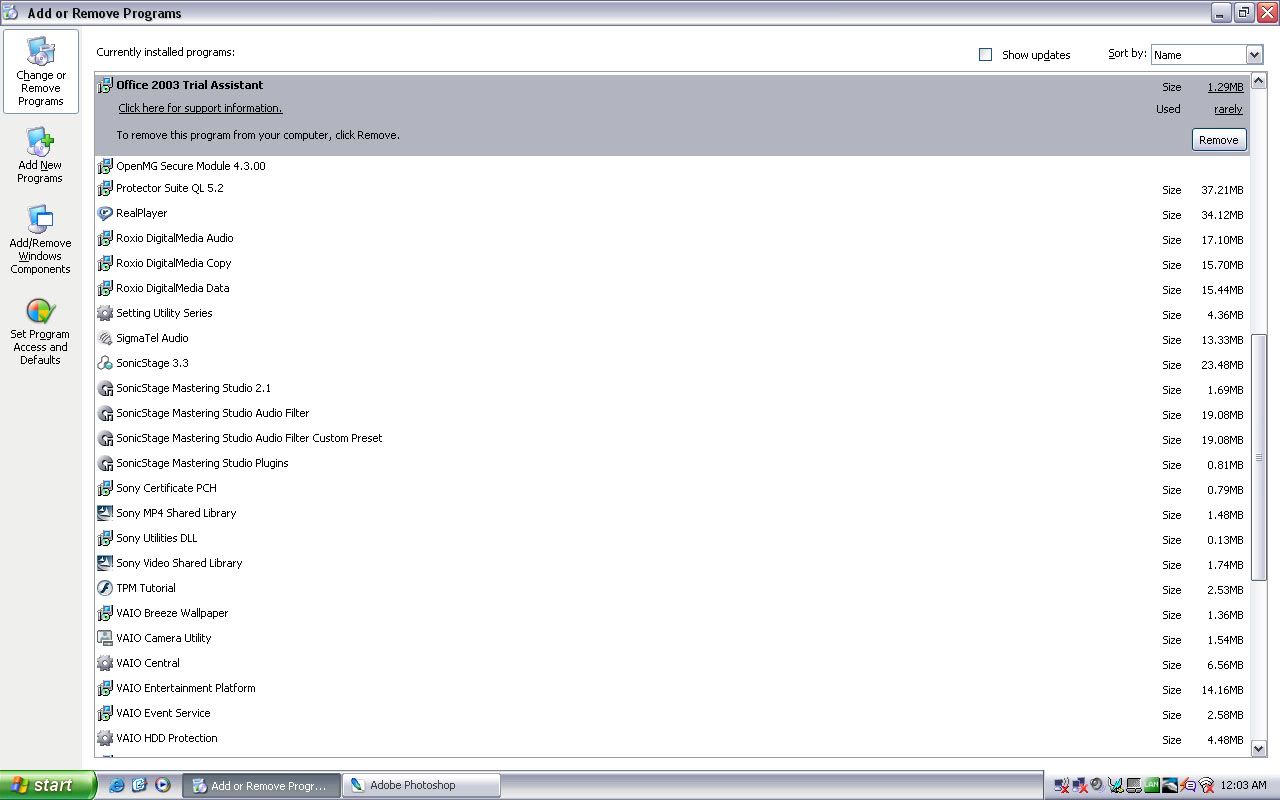1280x800 pixels.
Task: Click the 0.13MB size value
Action: pyautogui.click(x=1225, y=540)
